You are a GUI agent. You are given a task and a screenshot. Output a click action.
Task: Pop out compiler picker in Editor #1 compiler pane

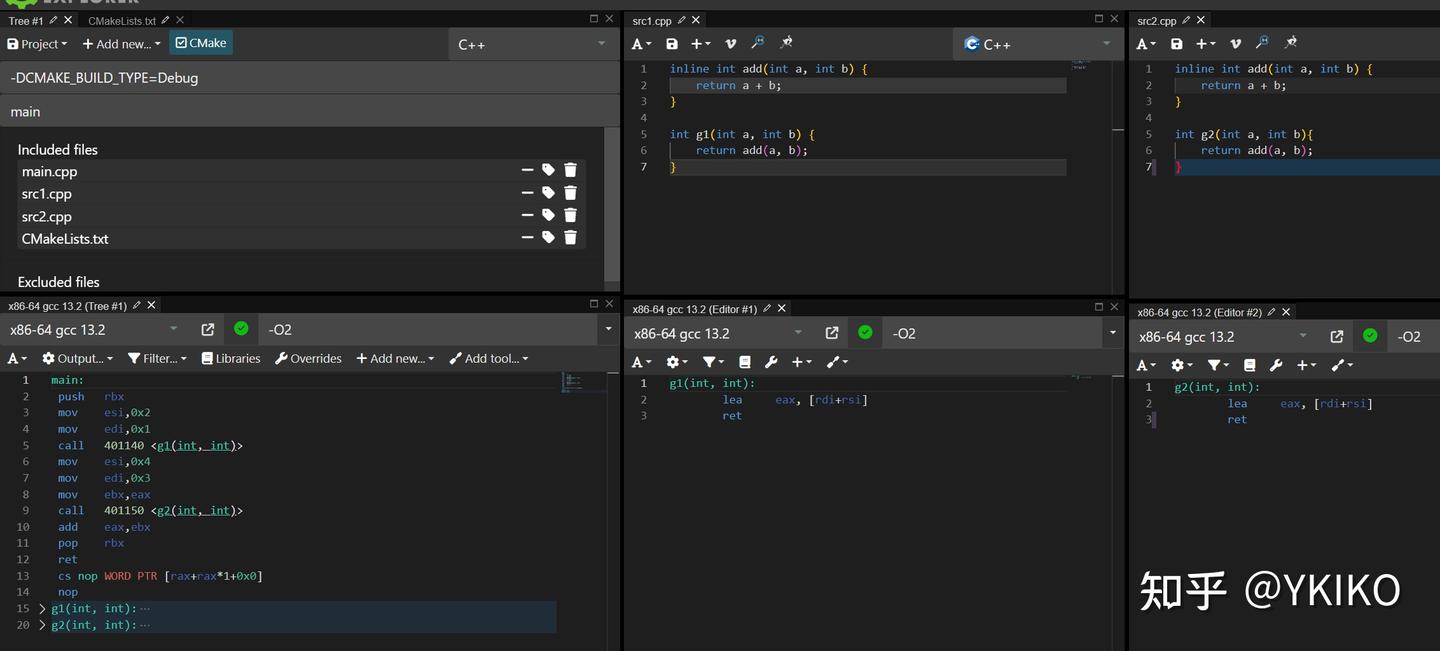[x=832, y=333]
